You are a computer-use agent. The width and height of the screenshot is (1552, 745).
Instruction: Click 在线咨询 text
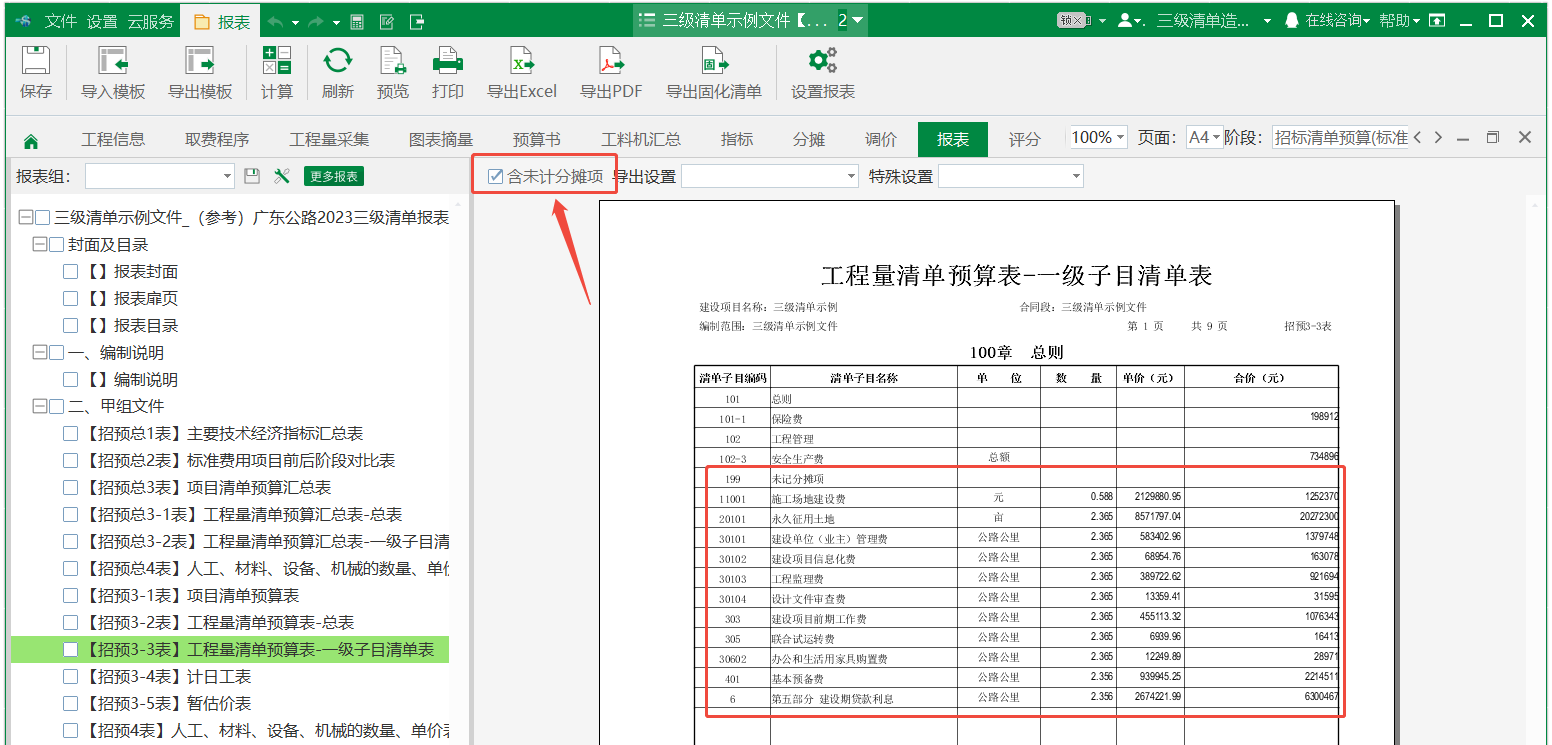1333,20
